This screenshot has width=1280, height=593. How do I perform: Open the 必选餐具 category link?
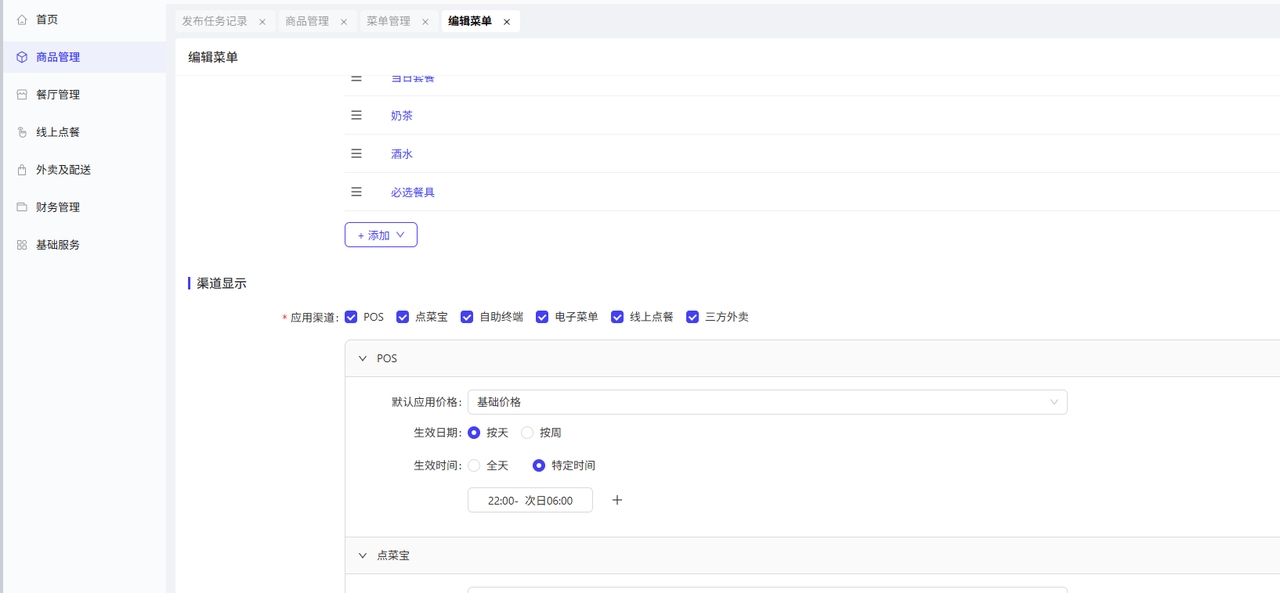[412, 192]
